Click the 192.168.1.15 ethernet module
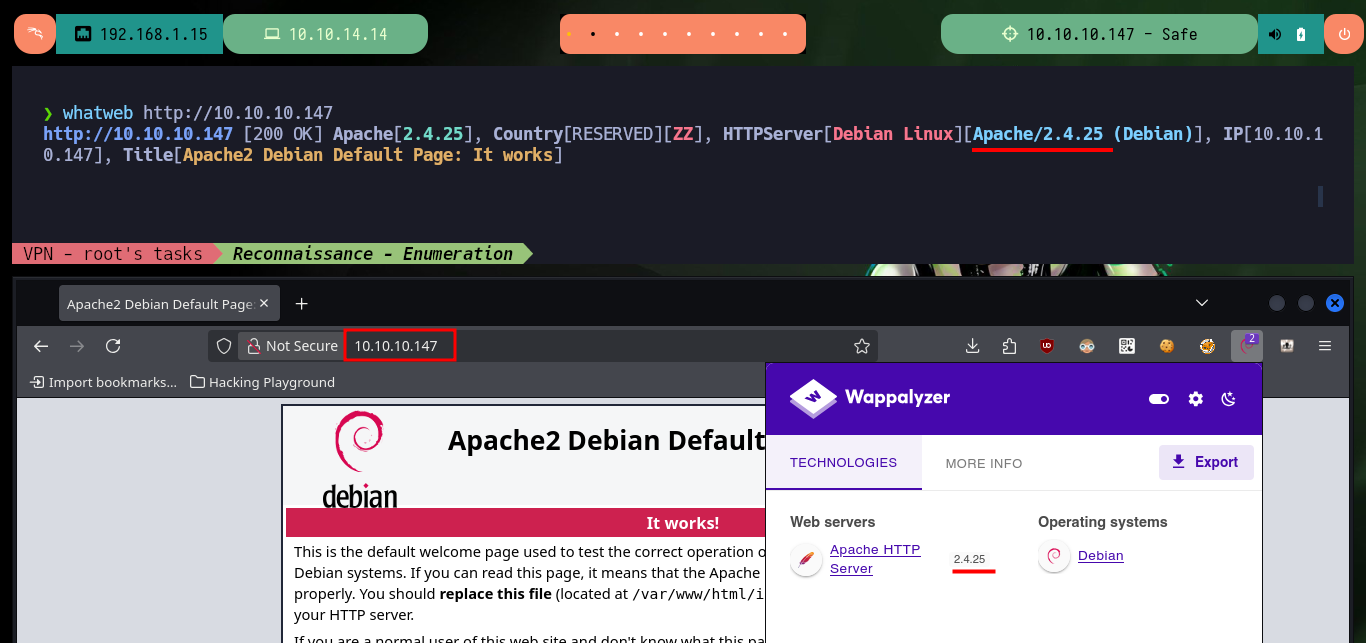Screen dimensions: 1366x643 tap(140, 34)
